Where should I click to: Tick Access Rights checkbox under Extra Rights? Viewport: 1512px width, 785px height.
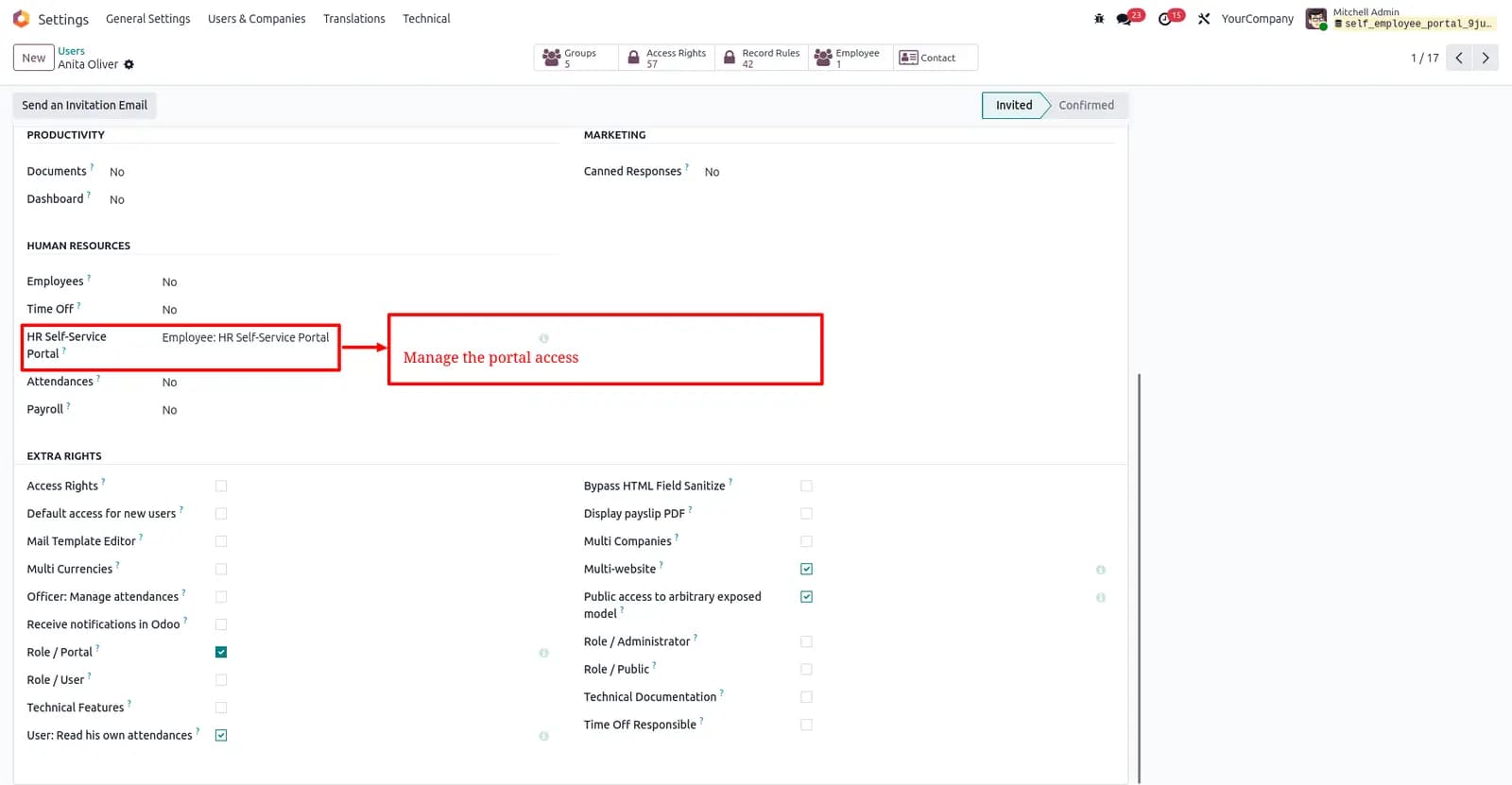pos(221,486)
